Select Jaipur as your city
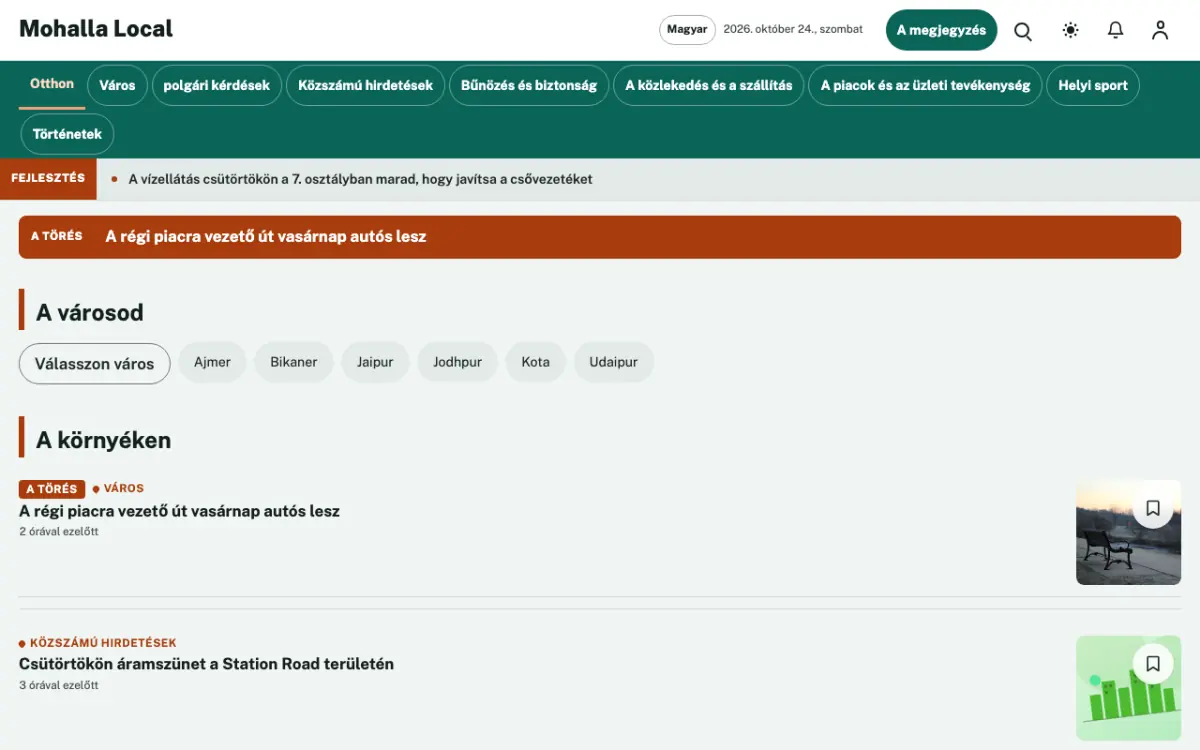The height and width of the screenshot is (750, 1200). click(375, 362)
